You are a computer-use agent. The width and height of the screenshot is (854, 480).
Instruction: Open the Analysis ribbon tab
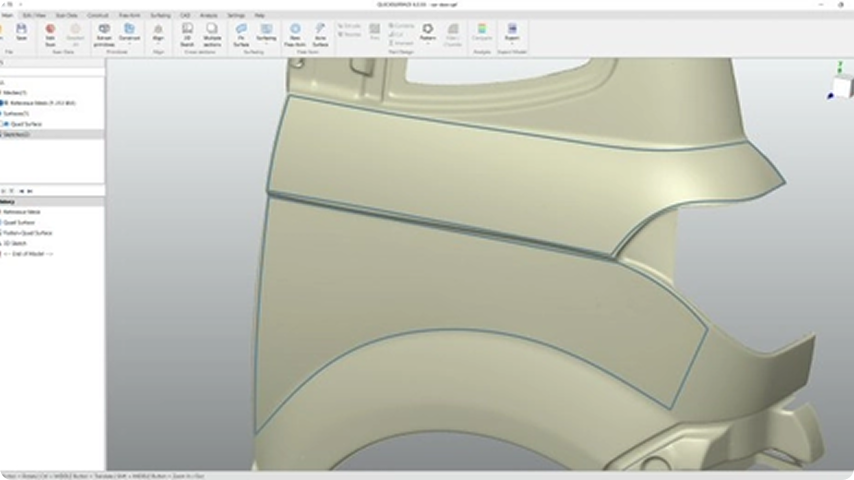208,16
